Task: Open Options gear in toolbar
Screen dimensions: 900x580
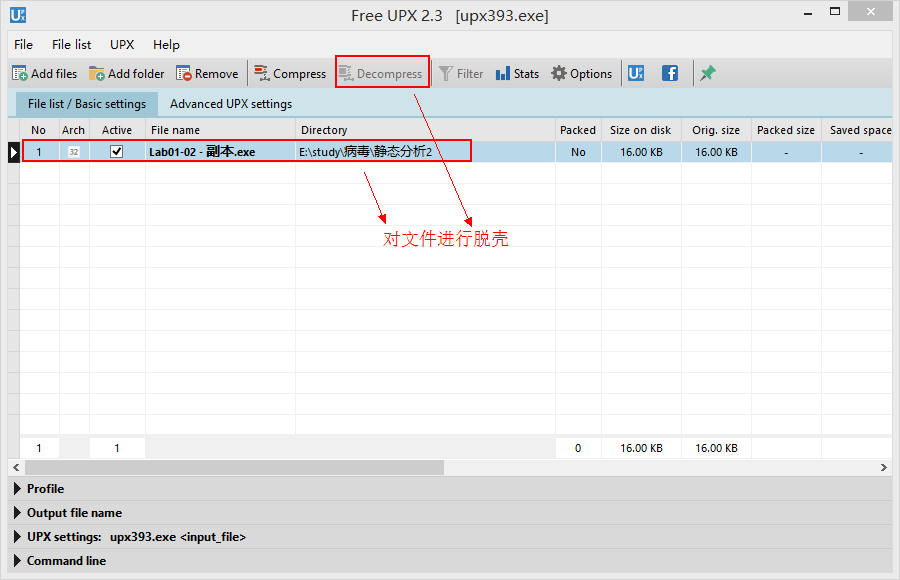Action: pyautogui.click(x=559, y=73)
